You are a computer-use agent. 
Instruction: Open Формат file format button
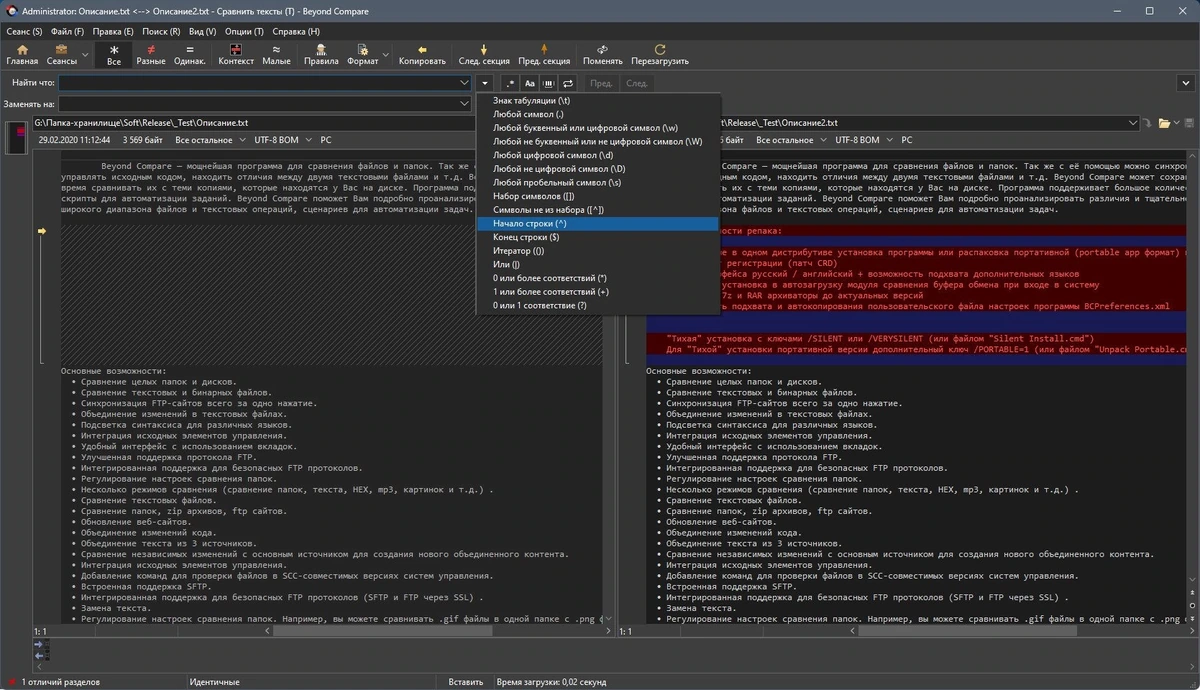pos(362,55)
